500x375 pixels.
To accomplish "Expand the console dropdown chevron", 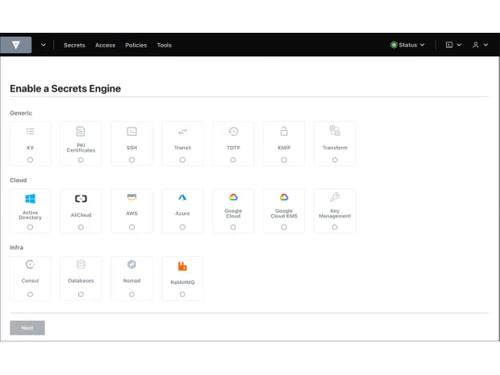I will pyautogui.click(x=459, y=45).
